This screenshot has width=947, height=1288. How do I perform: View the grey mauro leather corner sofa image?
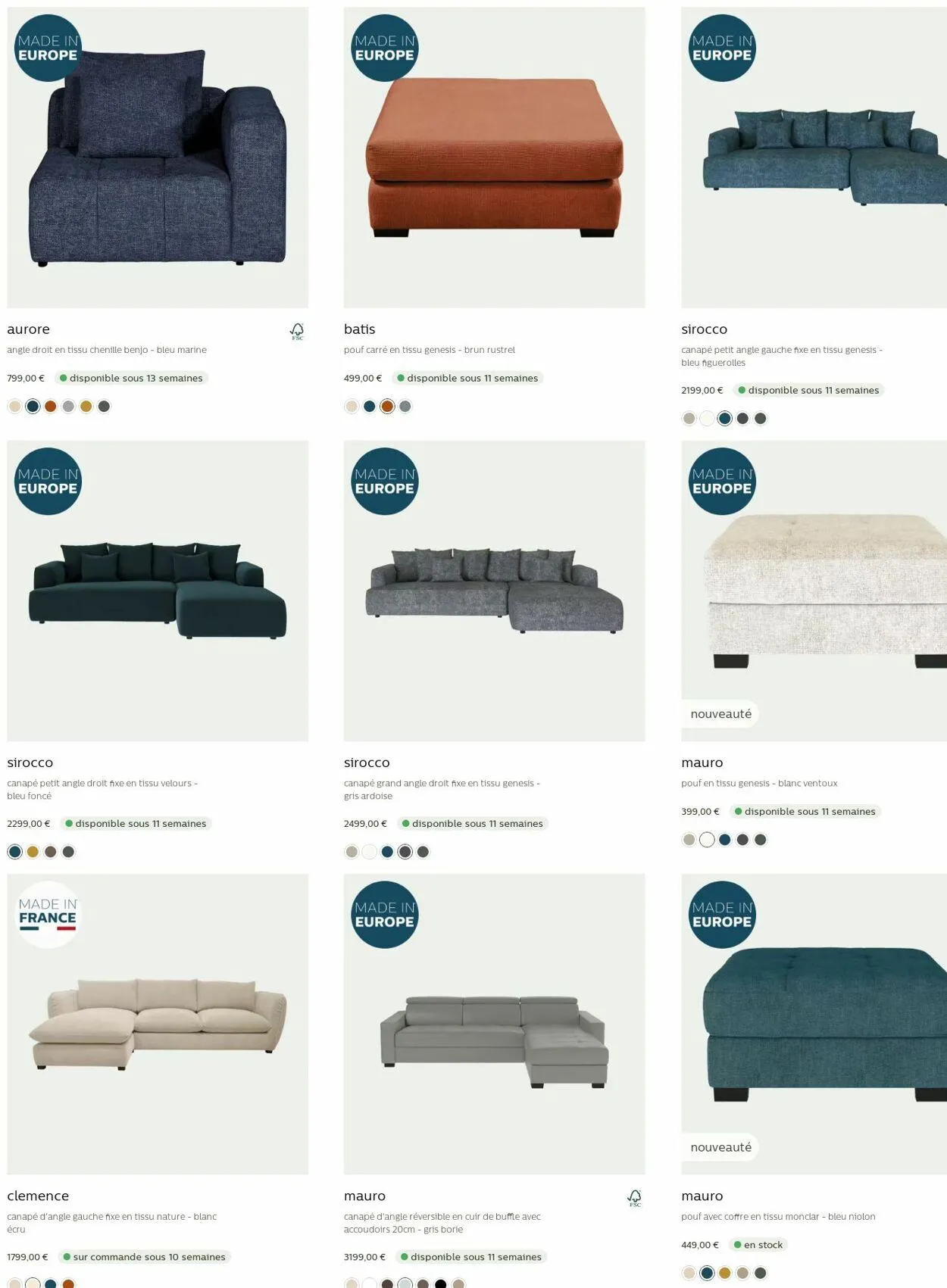click(x=495, y=1024)
